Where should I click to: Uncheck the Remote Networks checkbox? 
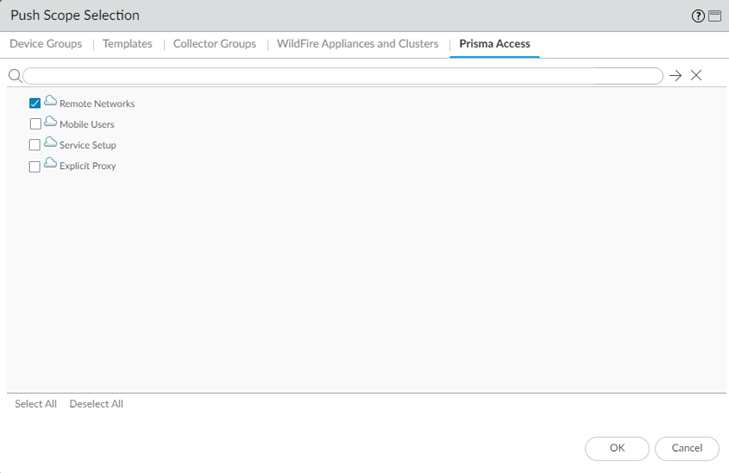[35, 103]
